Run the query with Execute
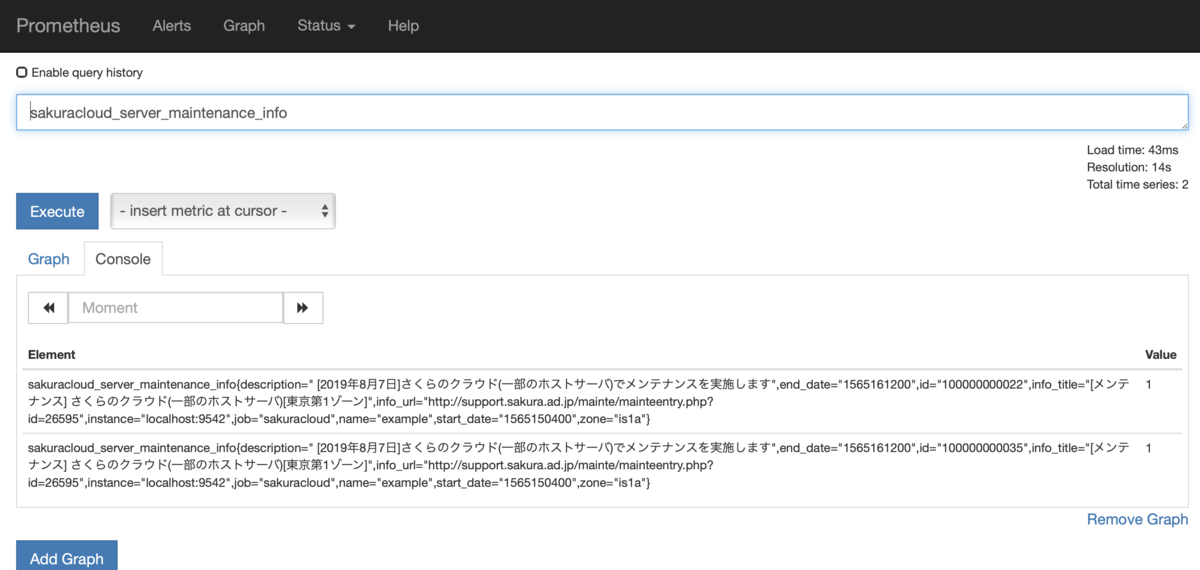The image size is (1200, 570). coord(57,211)
